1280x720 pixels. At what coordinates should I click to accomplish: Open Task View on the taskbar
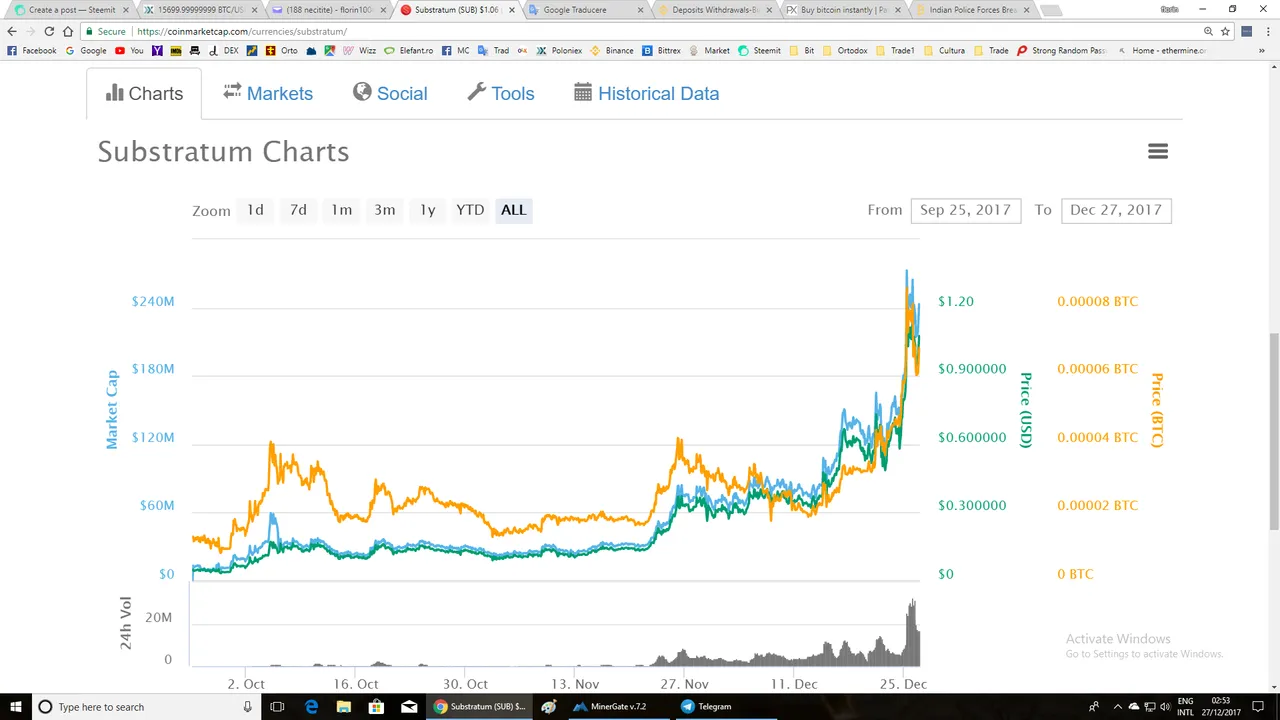click(x=277, y=706)
